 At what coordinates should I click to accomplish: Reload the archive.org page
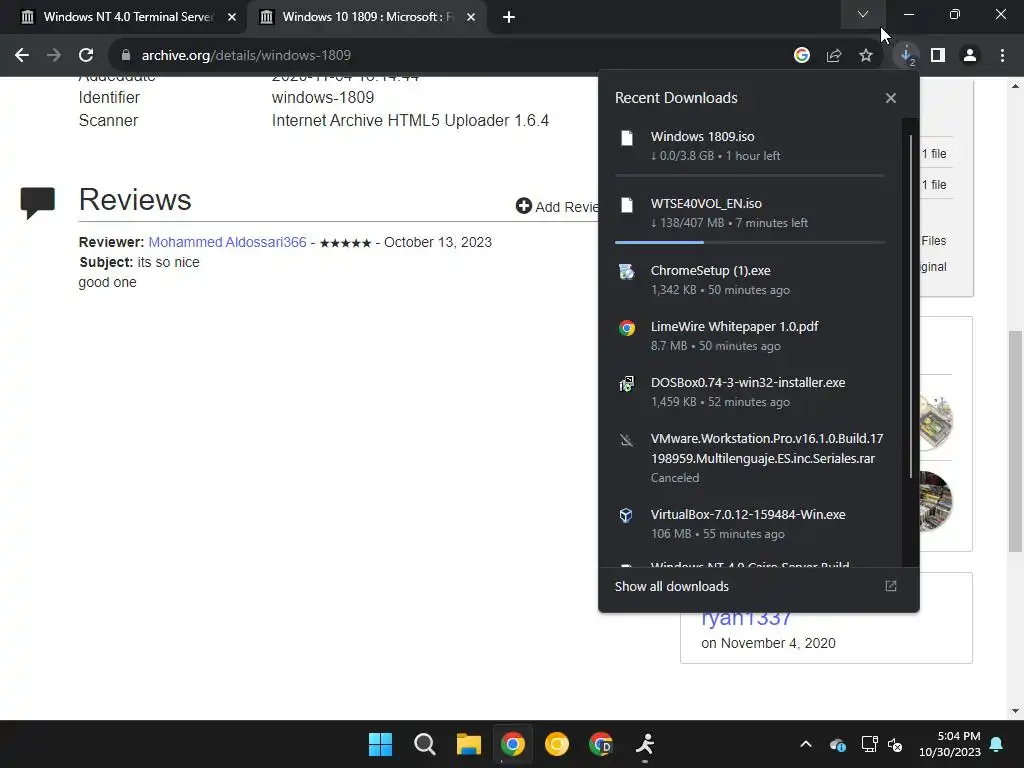tap(86, 56)
